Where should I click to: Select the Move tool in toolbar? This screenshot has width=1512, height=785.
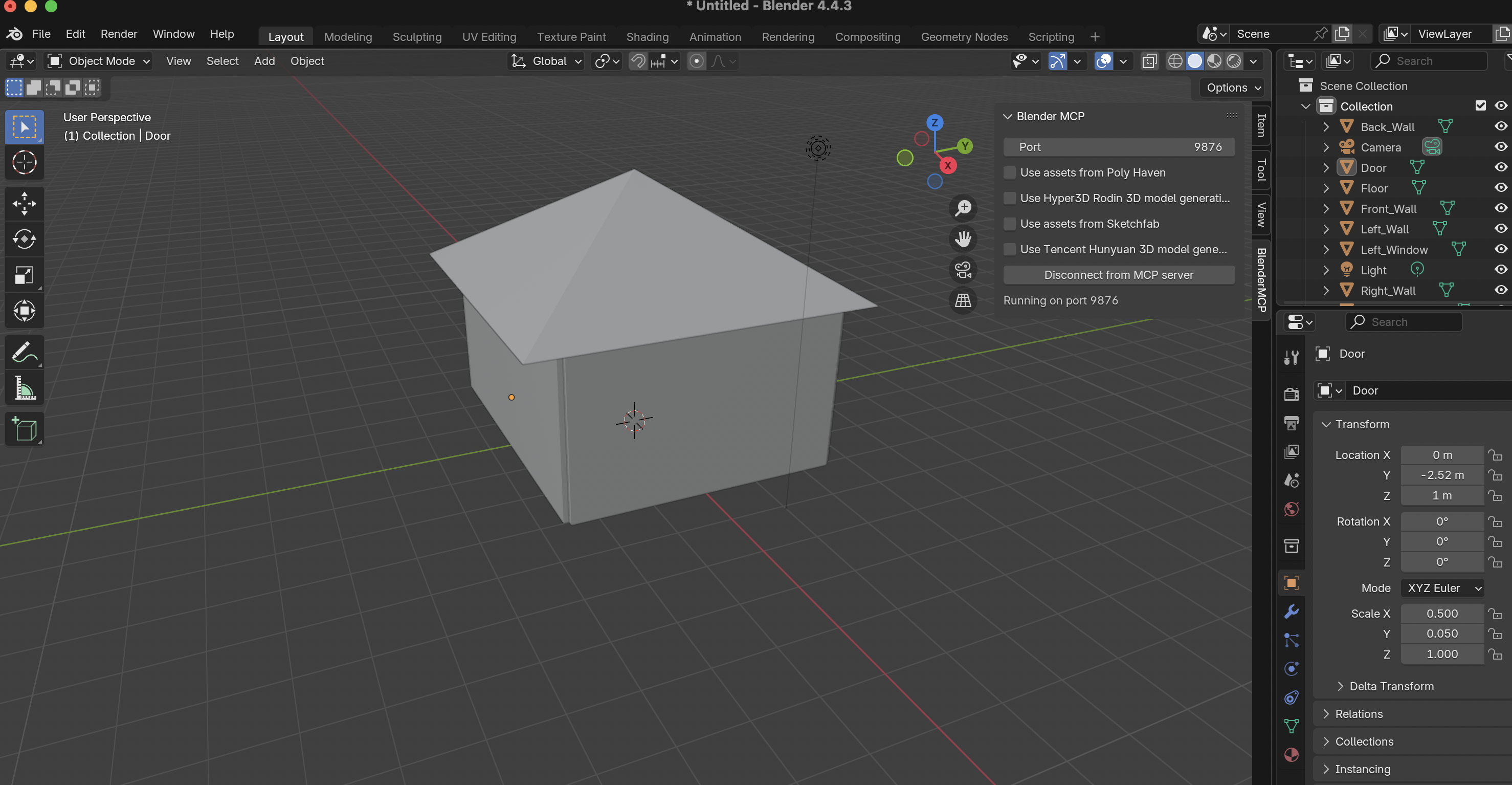pos(24,203)
